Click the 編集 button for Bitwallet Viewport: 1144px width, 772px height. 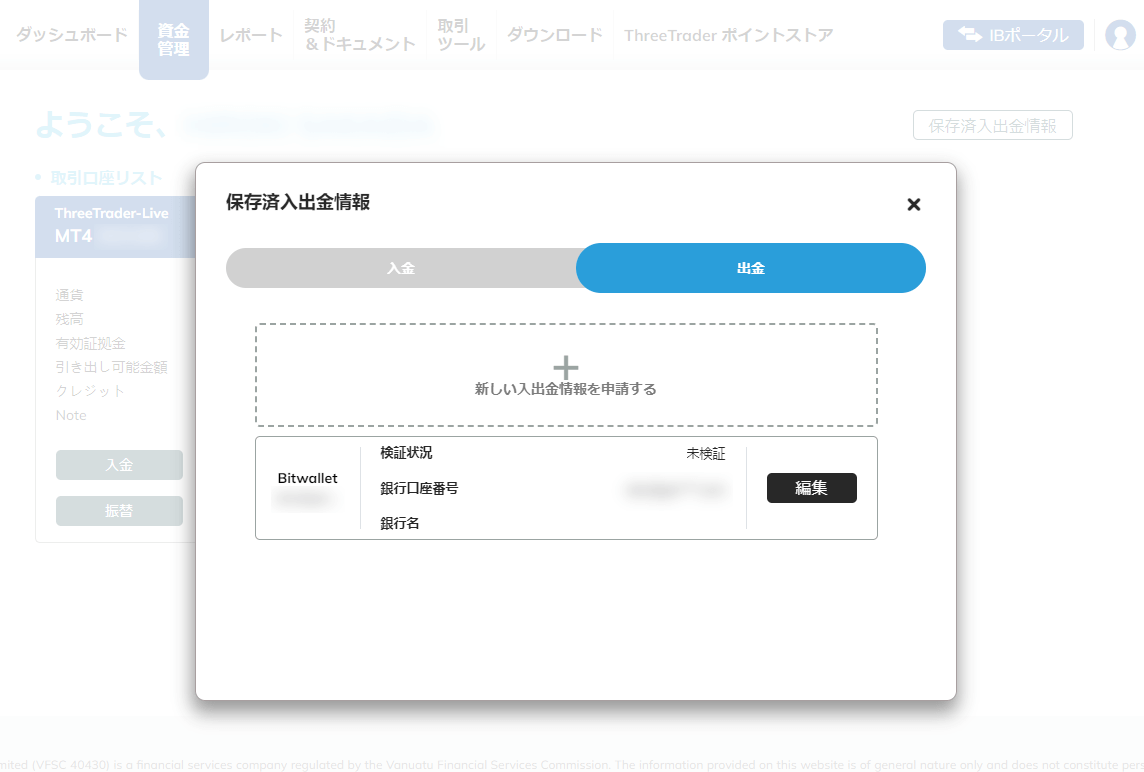pos(811,487)
